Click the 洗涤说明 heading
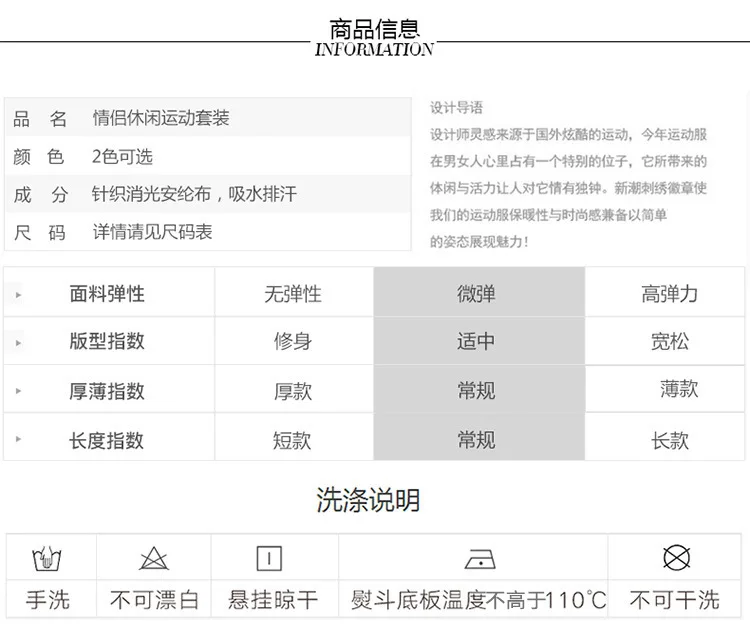Screen dimensions: 750x635 pyautogui.click(x=368, y=500)
